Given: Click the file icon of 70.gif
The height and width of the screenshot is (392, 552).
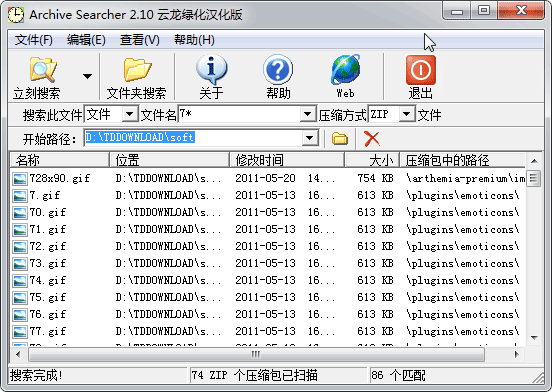Looking at the screenshot, I should (x=19, y=213).
